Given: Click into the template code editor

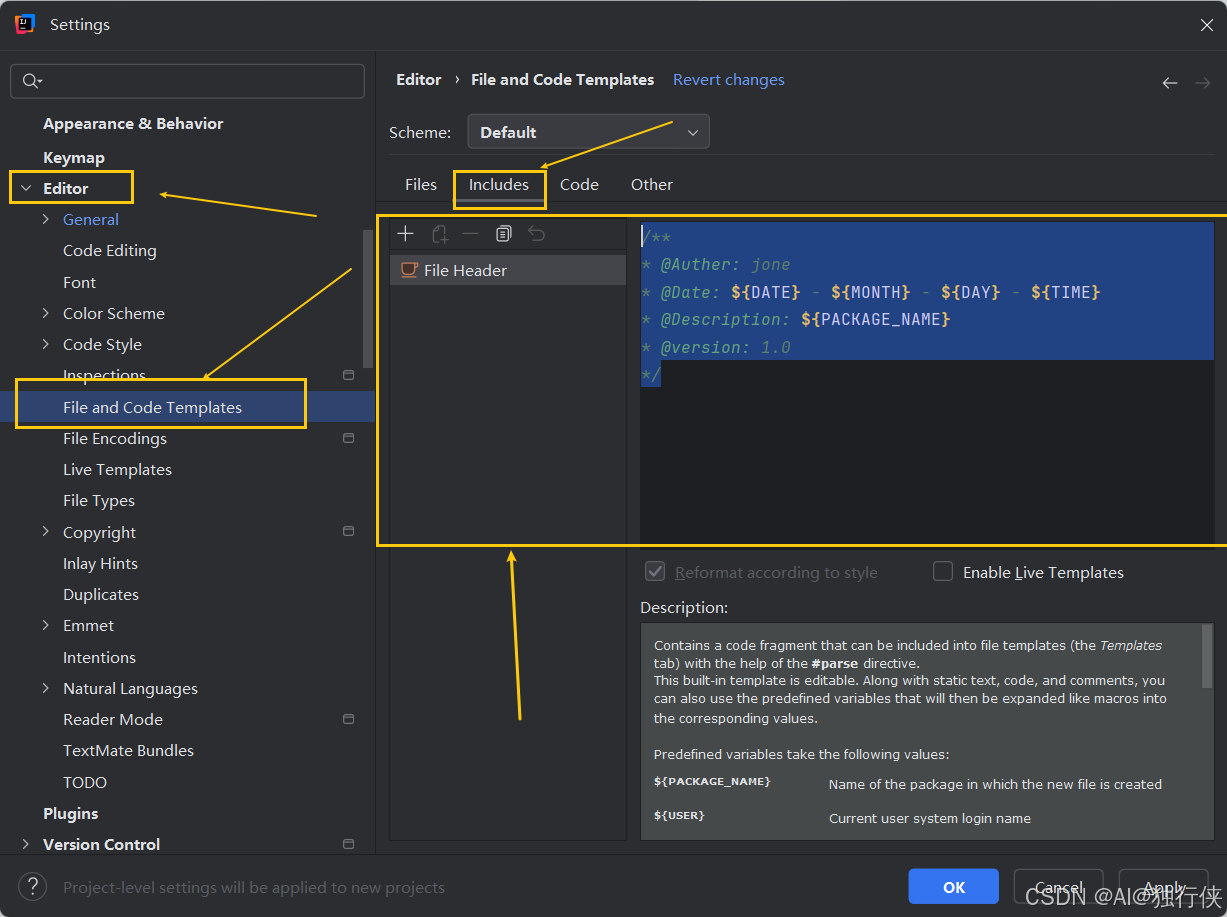Looking at the screenshot, I should tap(927, 383).
